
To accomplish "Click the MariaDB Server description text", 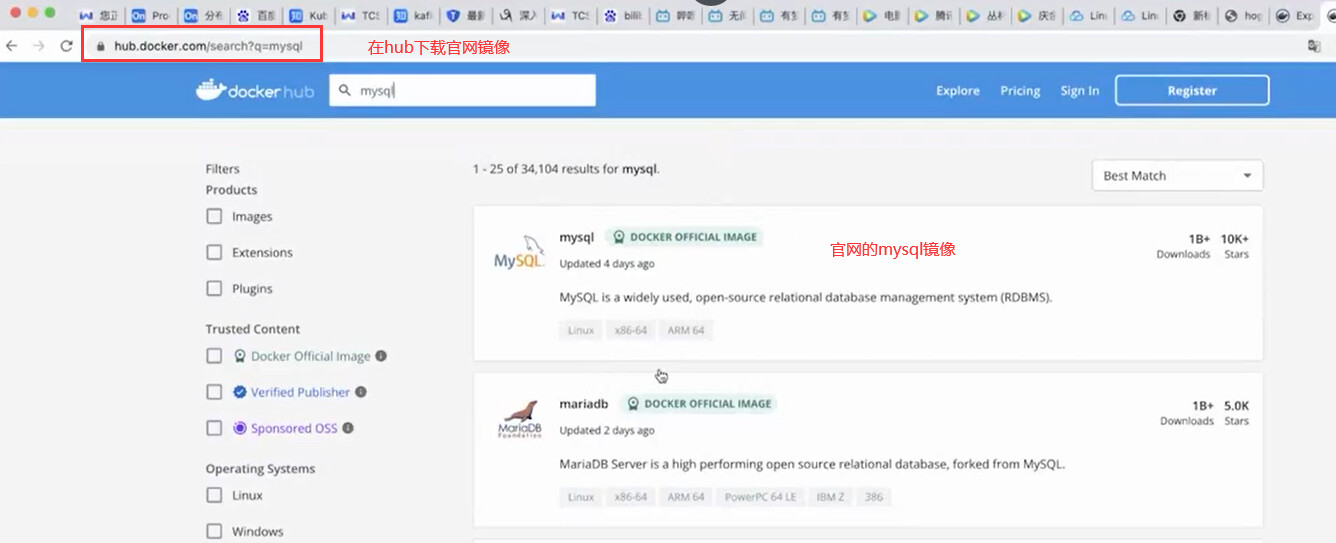I will point(812,464).
